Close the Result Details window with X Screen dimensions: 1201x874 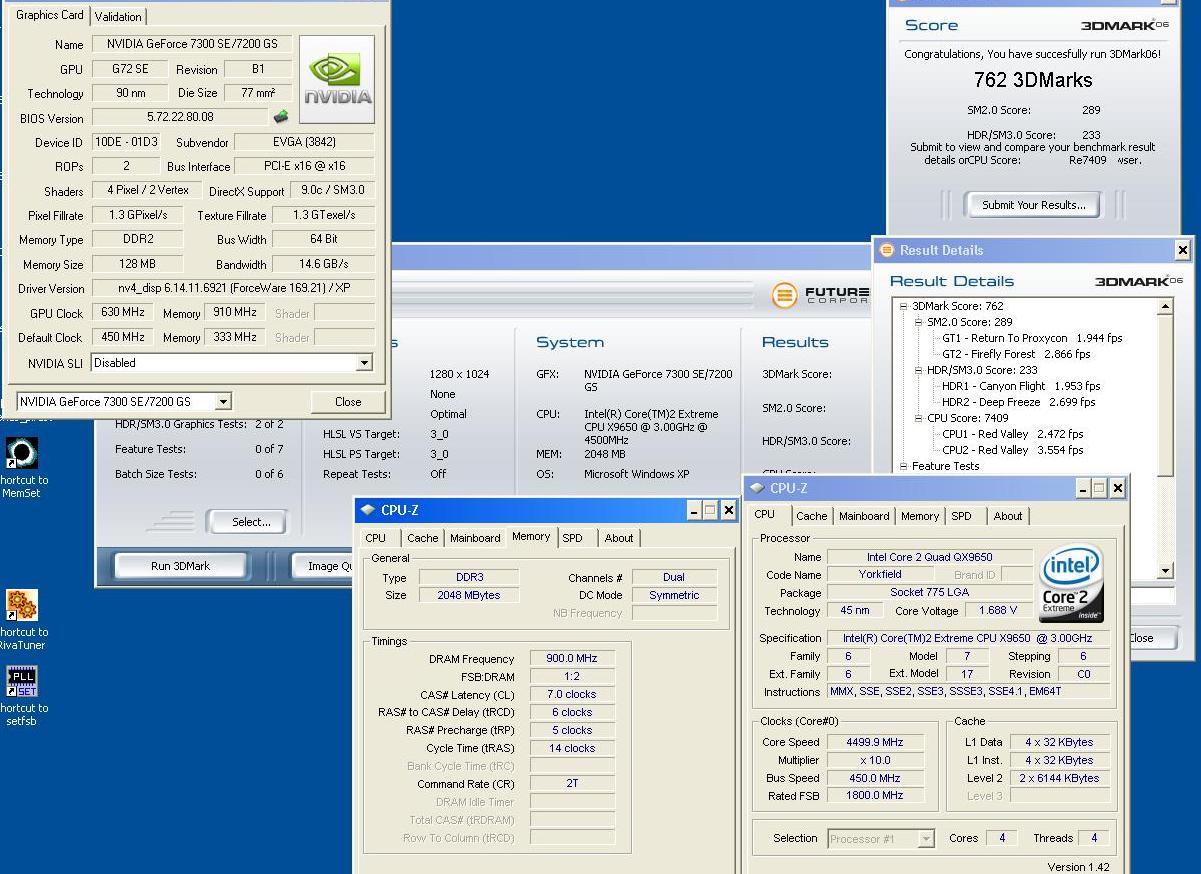tap(1182, 250)
